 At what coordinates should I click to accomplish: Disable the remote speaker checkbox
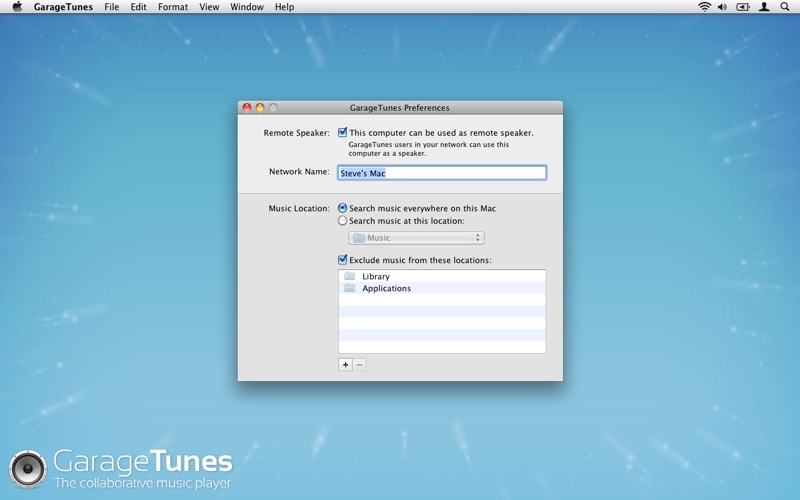coord(343,132)
